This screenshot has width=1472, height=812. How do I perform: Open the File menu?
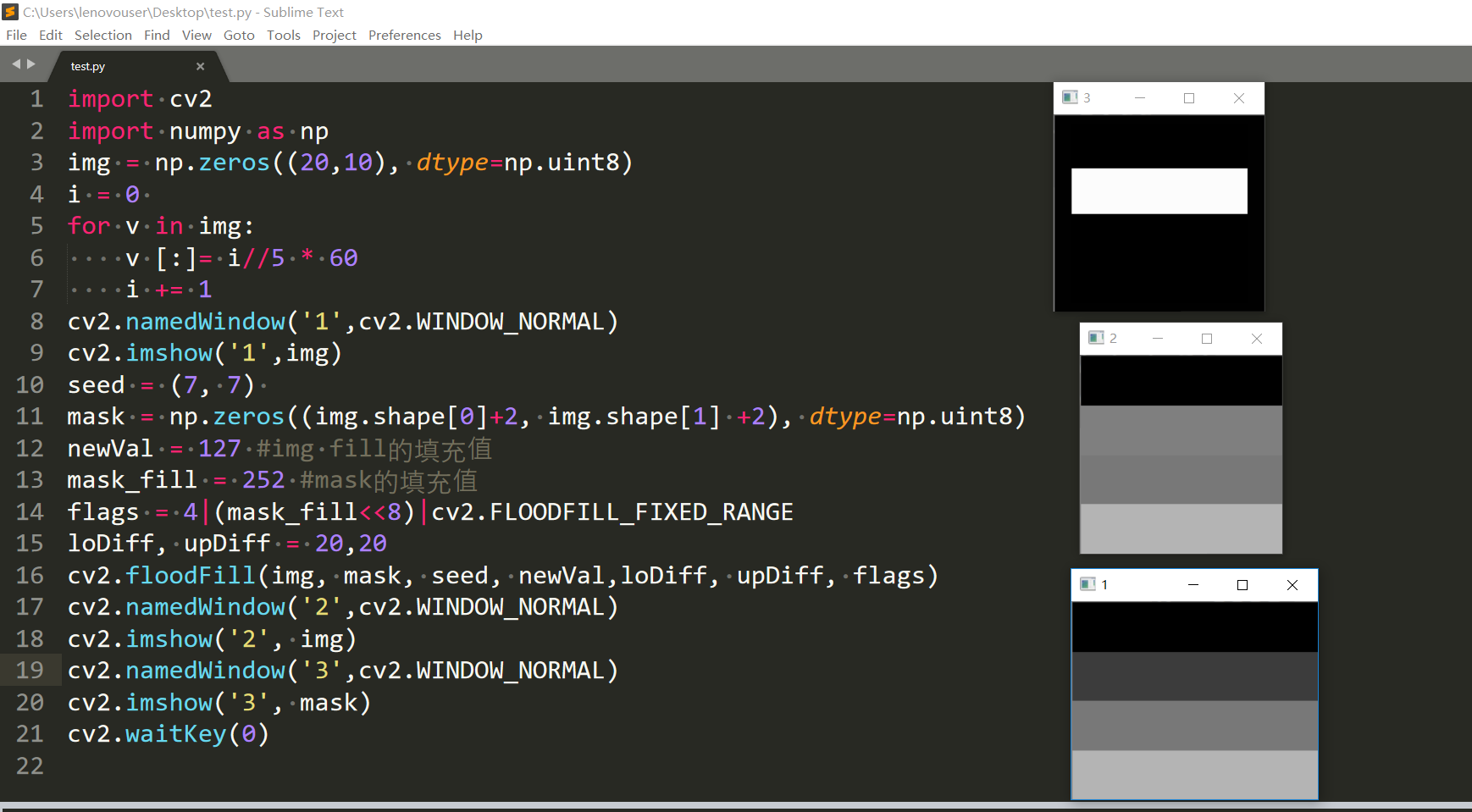[16, 35]
